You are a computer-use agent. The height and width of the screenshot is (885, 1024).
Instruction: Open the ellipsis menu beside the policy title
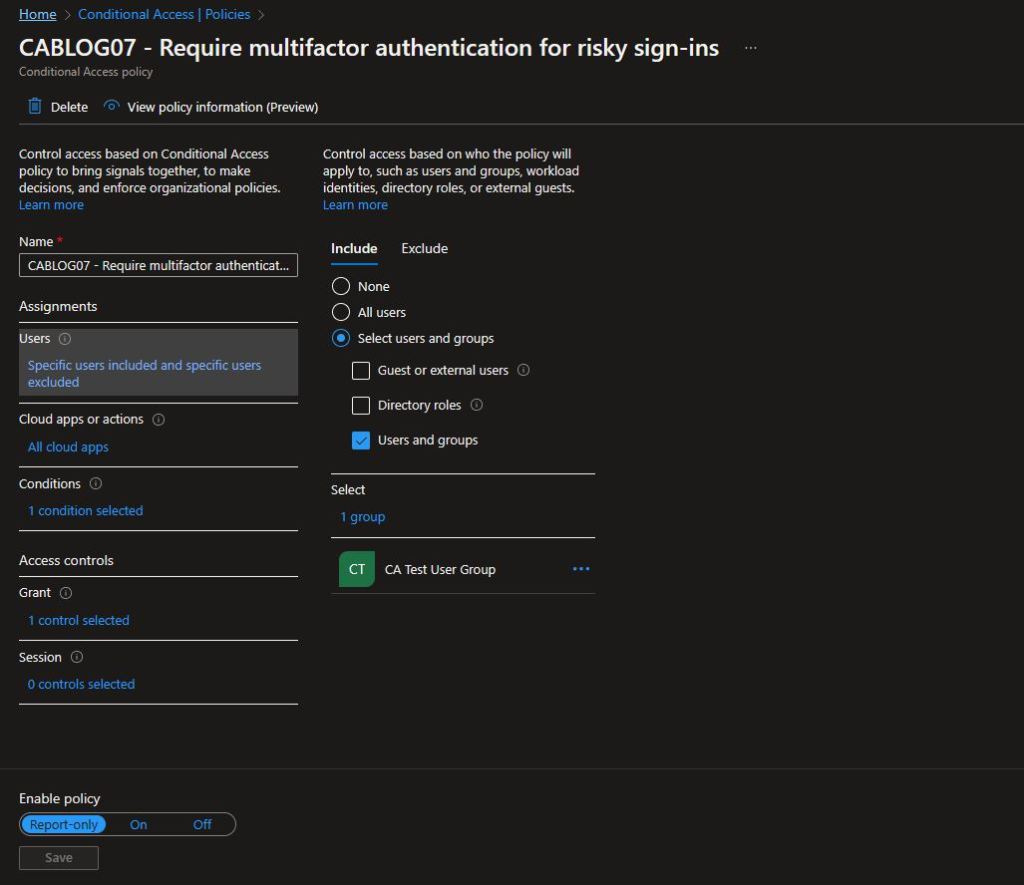[x=750, y=48]
